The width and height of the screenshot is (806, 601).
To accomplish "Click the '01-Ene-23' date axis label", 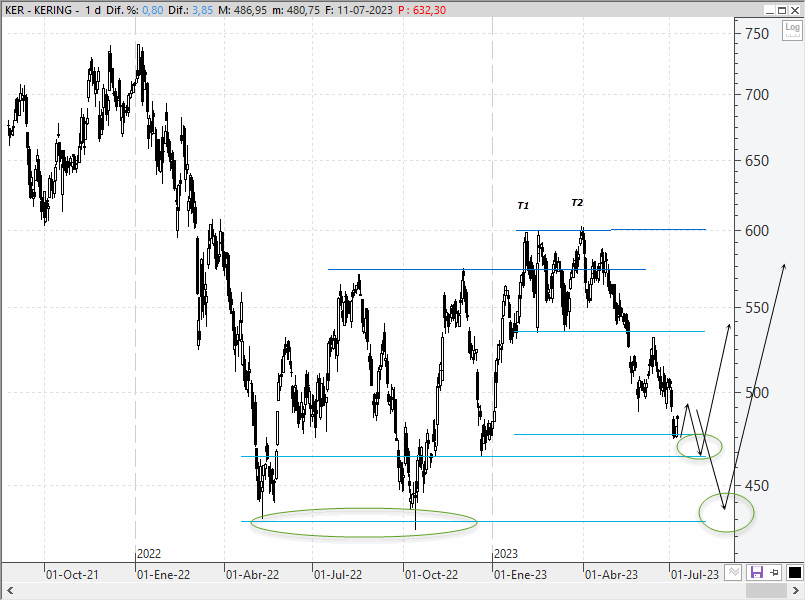I will [x=520, y=574].
